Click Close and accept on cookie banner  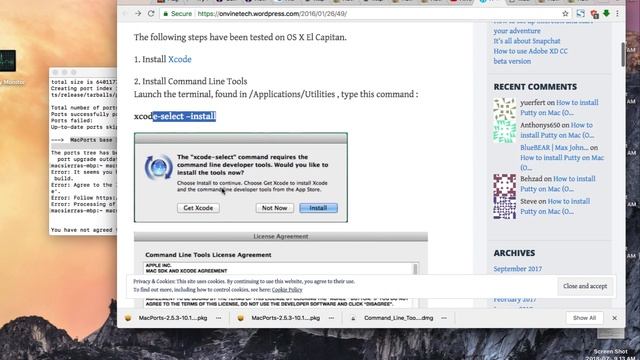tap(585, 286)
